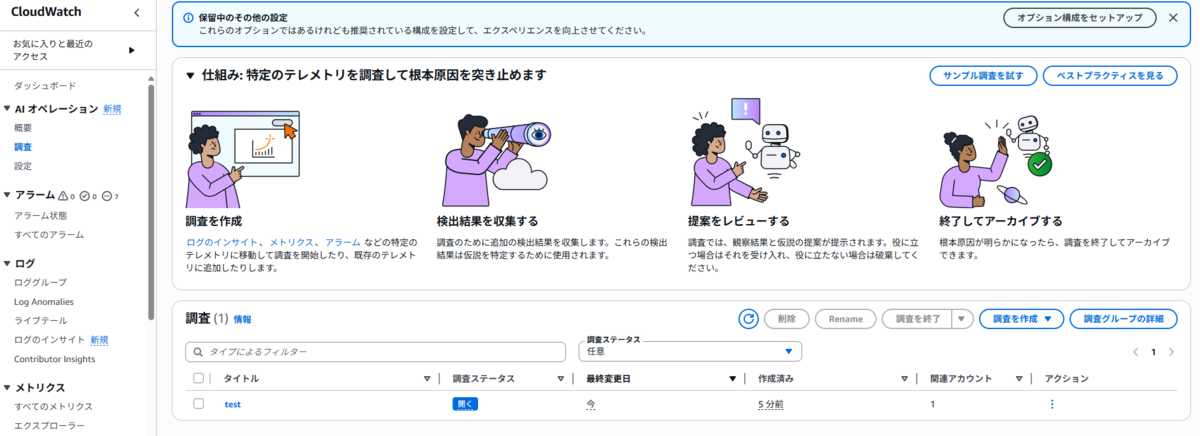Open the アラーム link in description
The image size is (1200, 436).
343,243
